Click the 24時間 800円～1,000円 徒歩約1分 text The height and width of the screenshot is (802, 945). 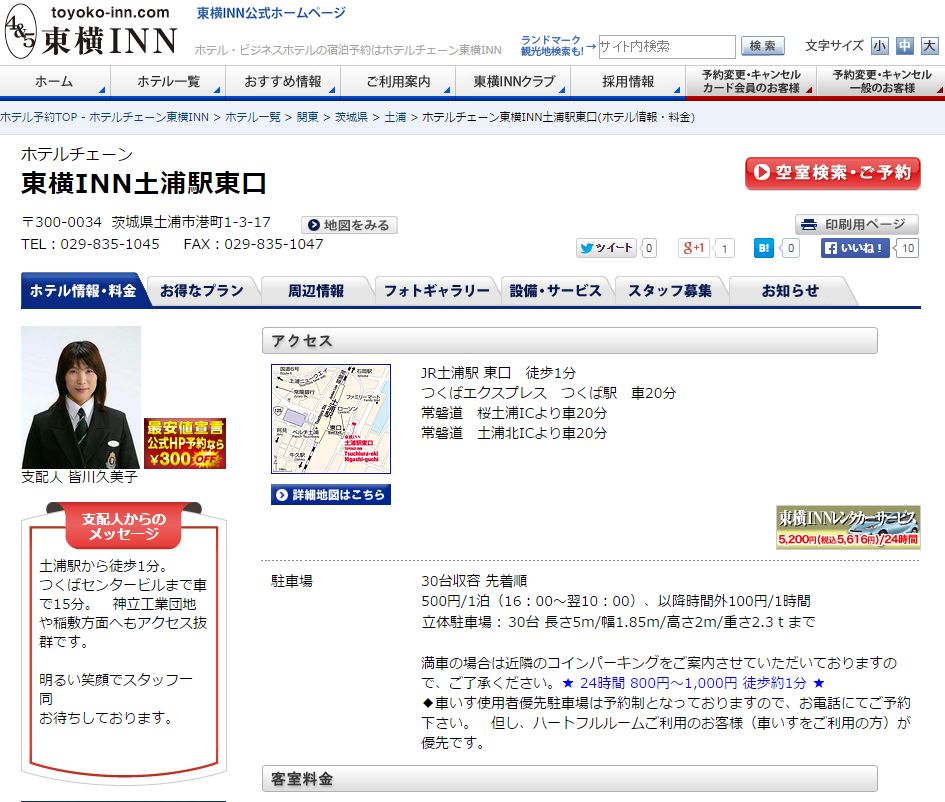(693, 683)
